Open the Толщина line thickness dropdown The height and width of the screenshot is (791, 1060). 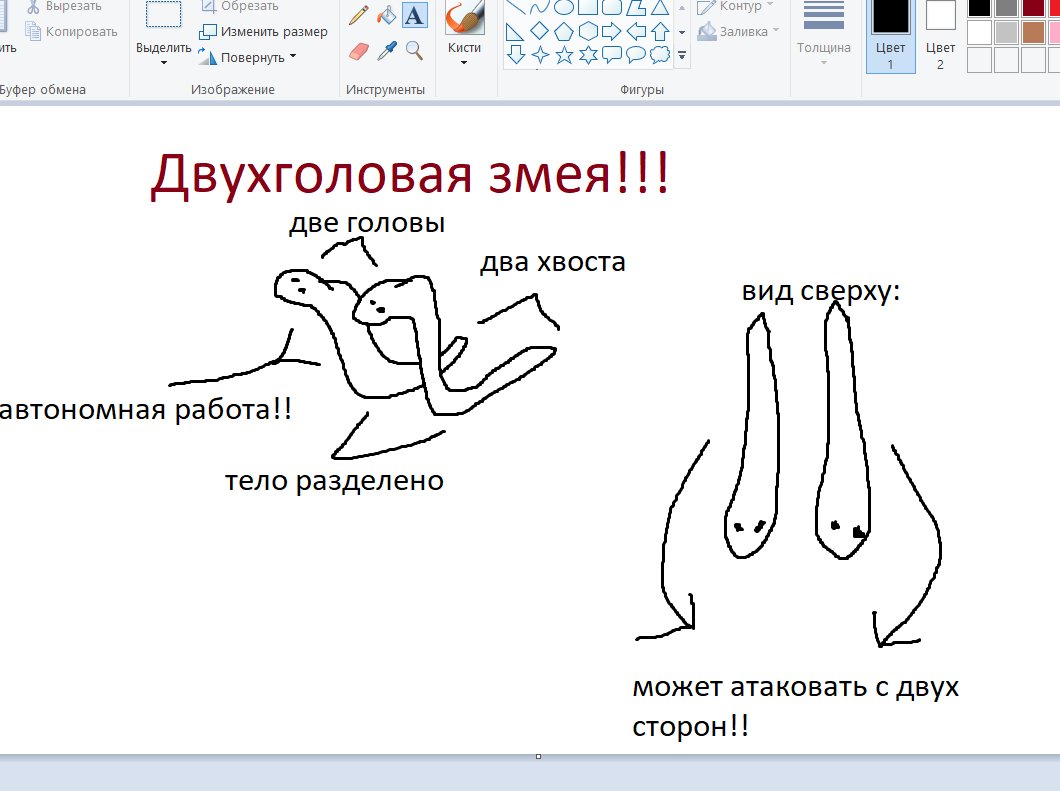[823, 48]
